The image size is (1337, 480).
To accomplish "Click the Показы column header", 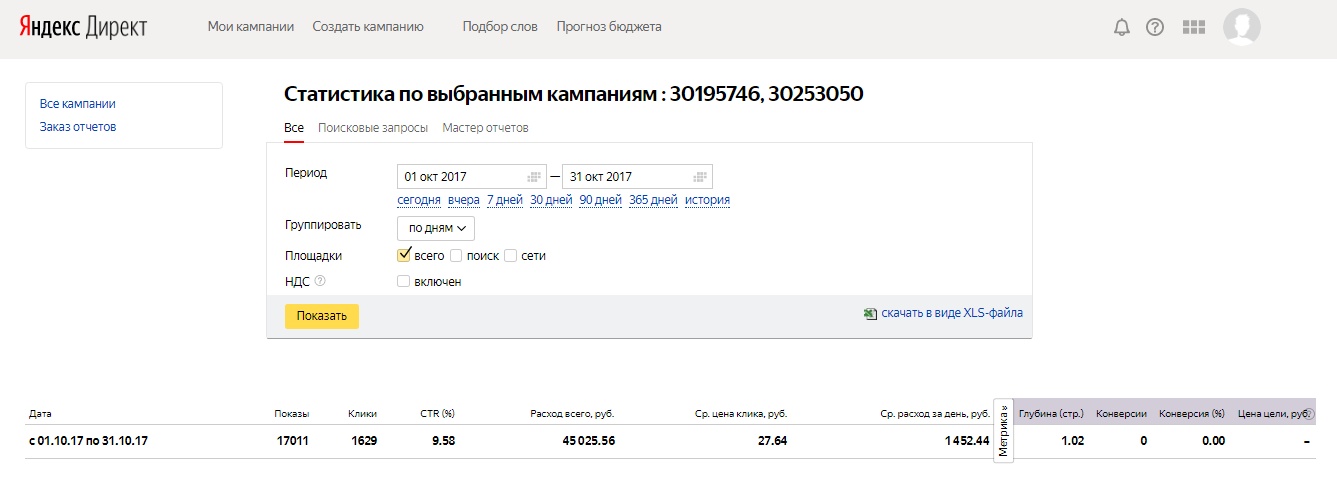I will (292, 413).
